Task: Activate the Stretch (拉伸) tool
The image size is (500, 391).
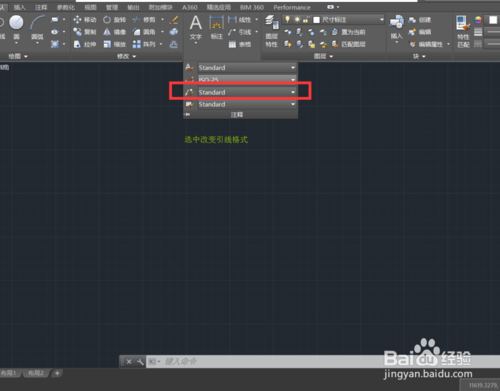Action: point(85,44)
